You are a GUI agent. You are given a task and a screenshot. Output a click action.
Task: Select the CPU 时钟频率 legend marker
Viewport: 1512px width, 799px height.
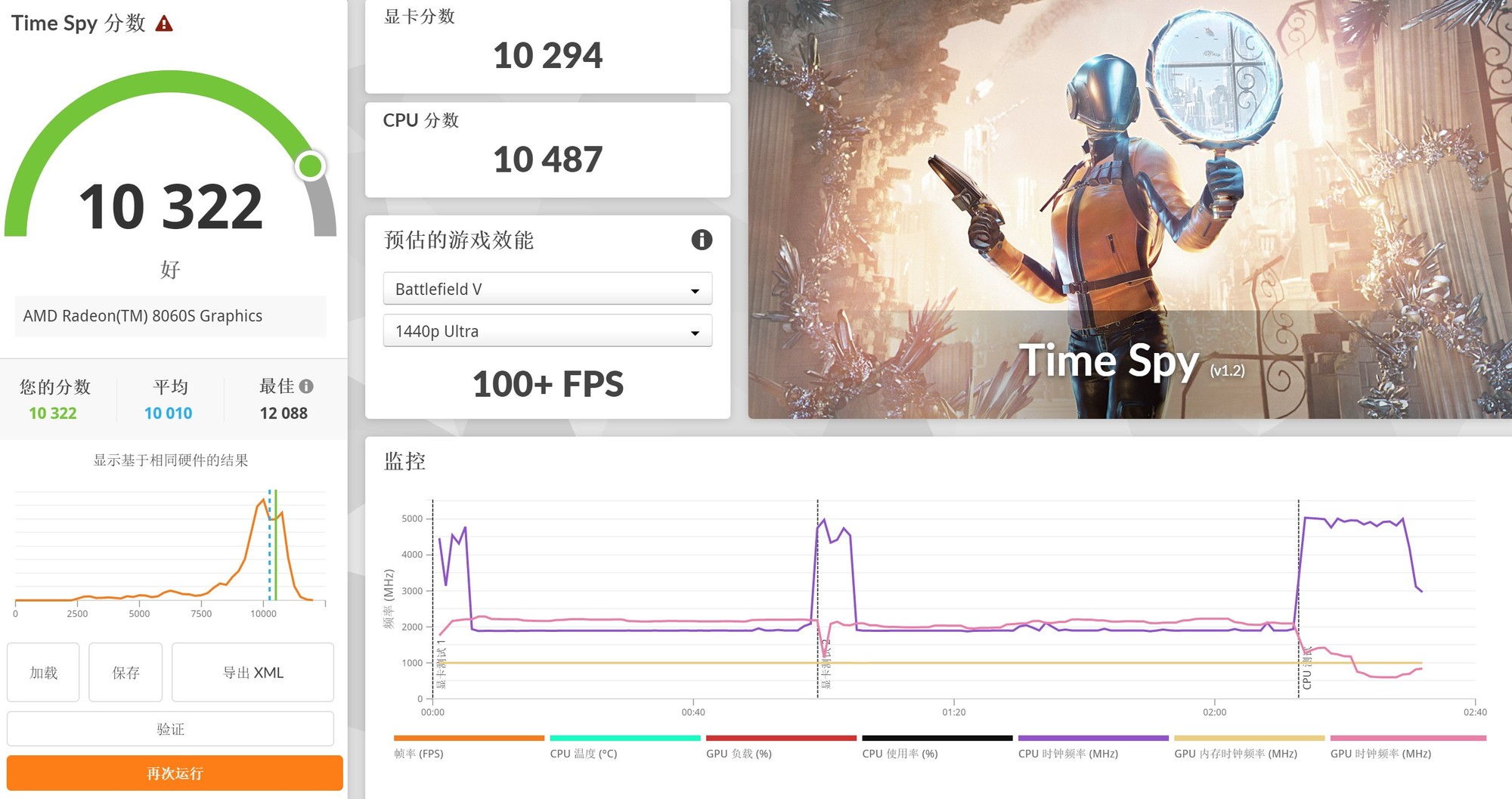(x=1092, y=737)
